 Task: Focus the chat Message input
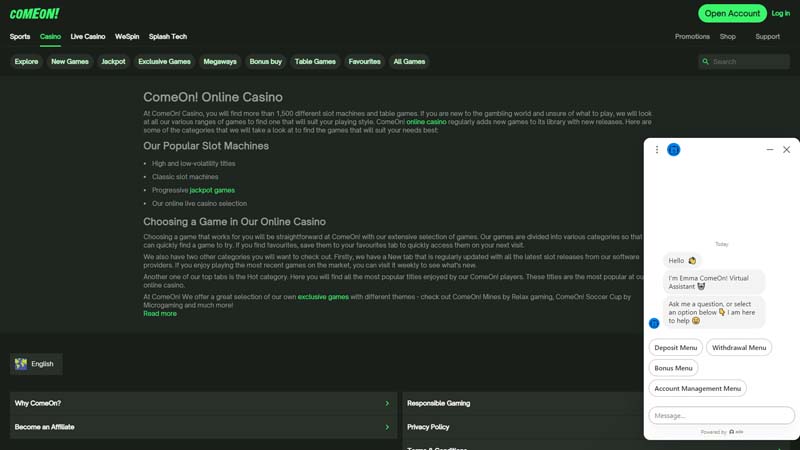point(721,415)
